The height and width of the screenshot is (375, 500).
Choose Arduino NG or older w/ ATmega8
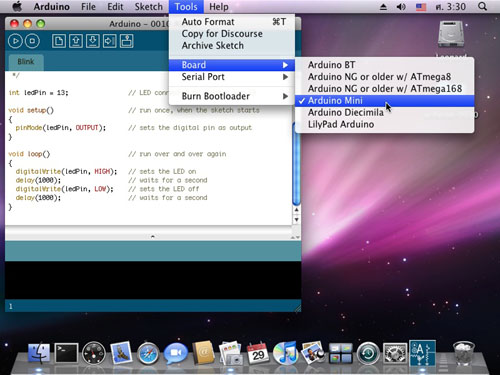(384, 77)
